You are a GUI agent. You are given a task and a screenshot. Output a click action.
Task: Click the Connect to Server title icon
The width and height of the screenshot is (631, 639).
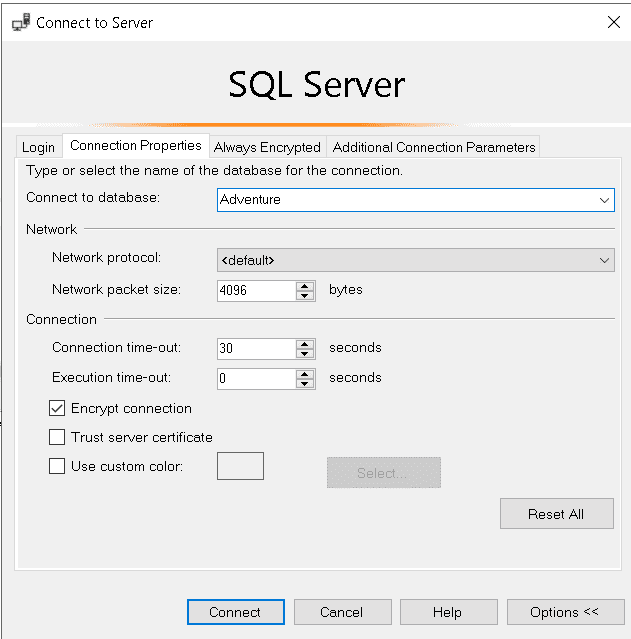point(21,22)
